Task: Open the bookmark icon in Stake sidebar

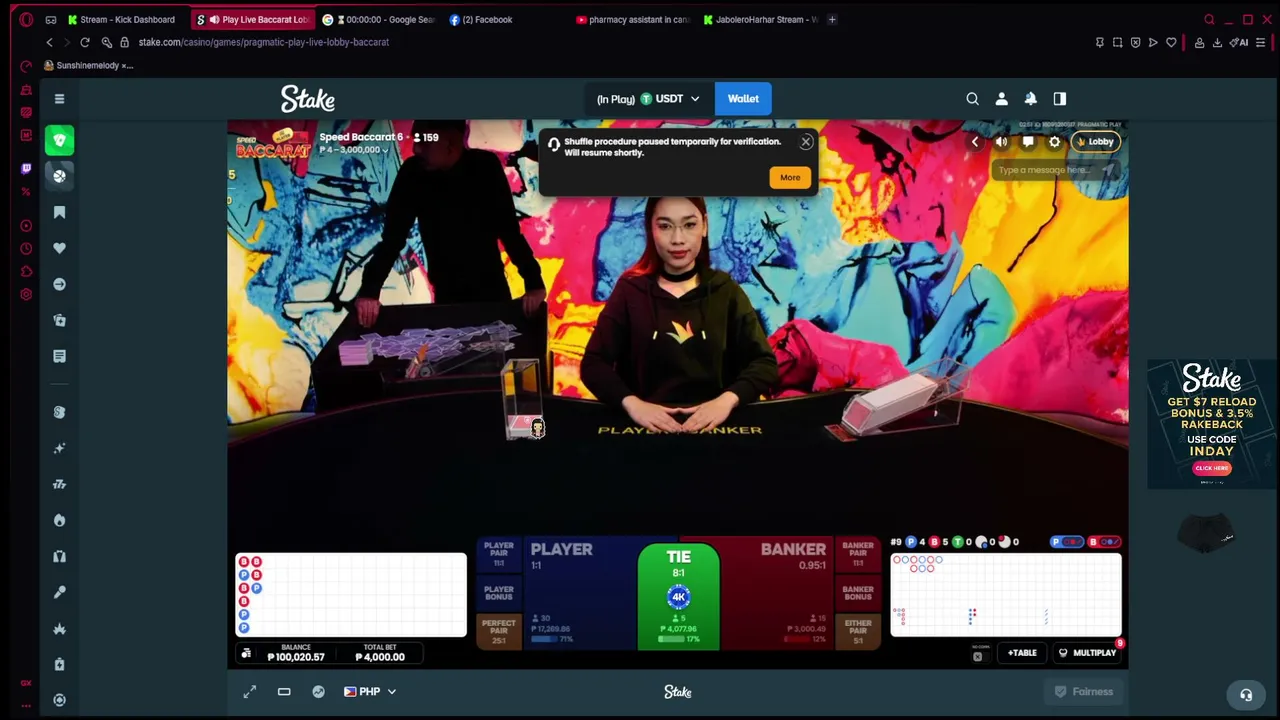Action: click(x=59, y=212)
